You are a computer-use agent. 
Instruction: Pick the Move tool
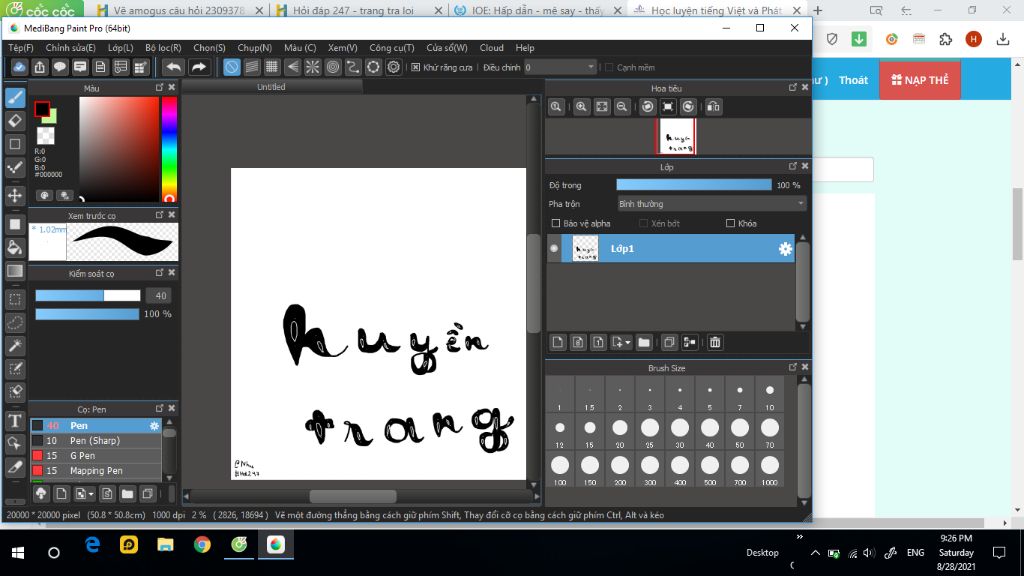click(15, 195)
